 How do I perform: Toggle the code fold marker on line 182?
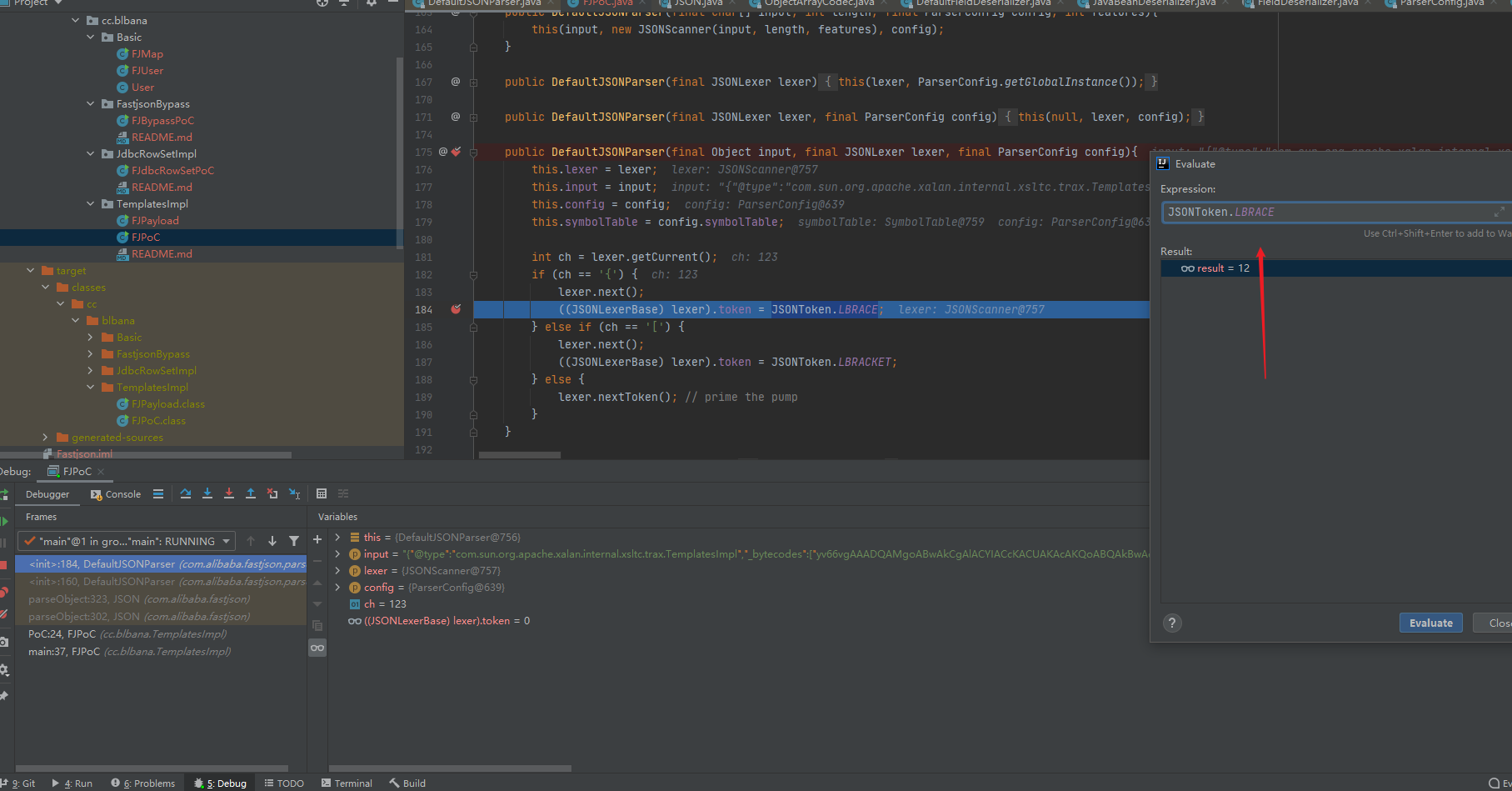coord(473,275)
